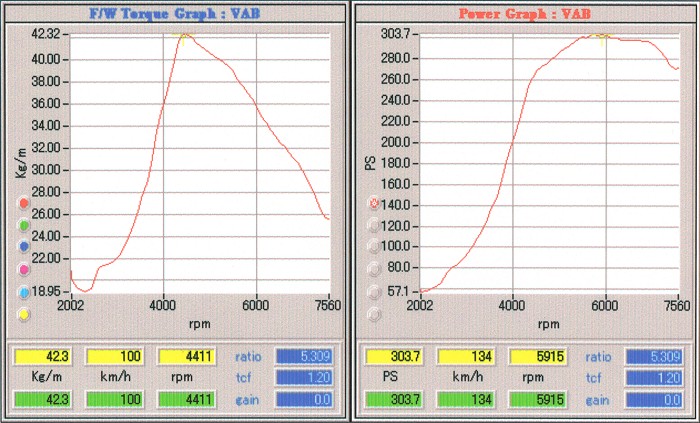Select the second gray trace selector in Power Graph

click(x=374, y=246)
